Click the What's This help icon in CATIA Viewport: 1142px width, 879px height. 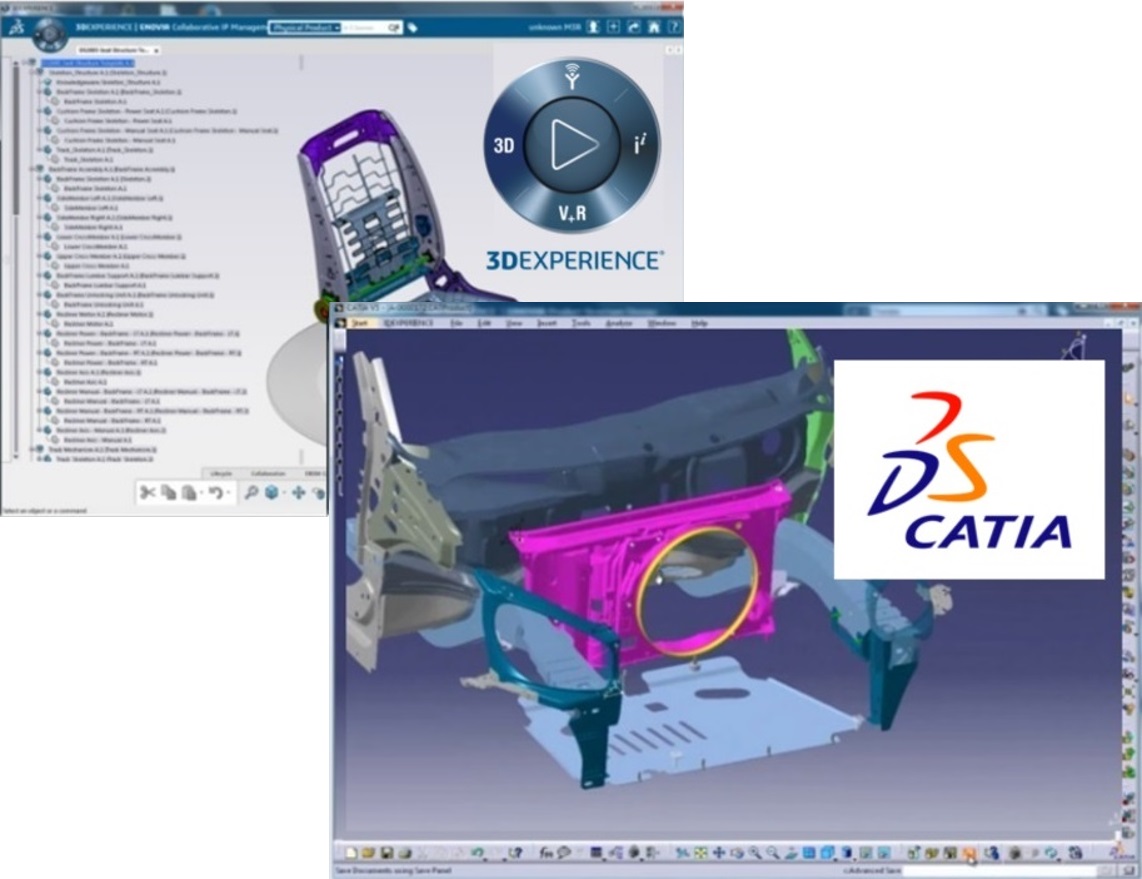click(x=516, y=852)
